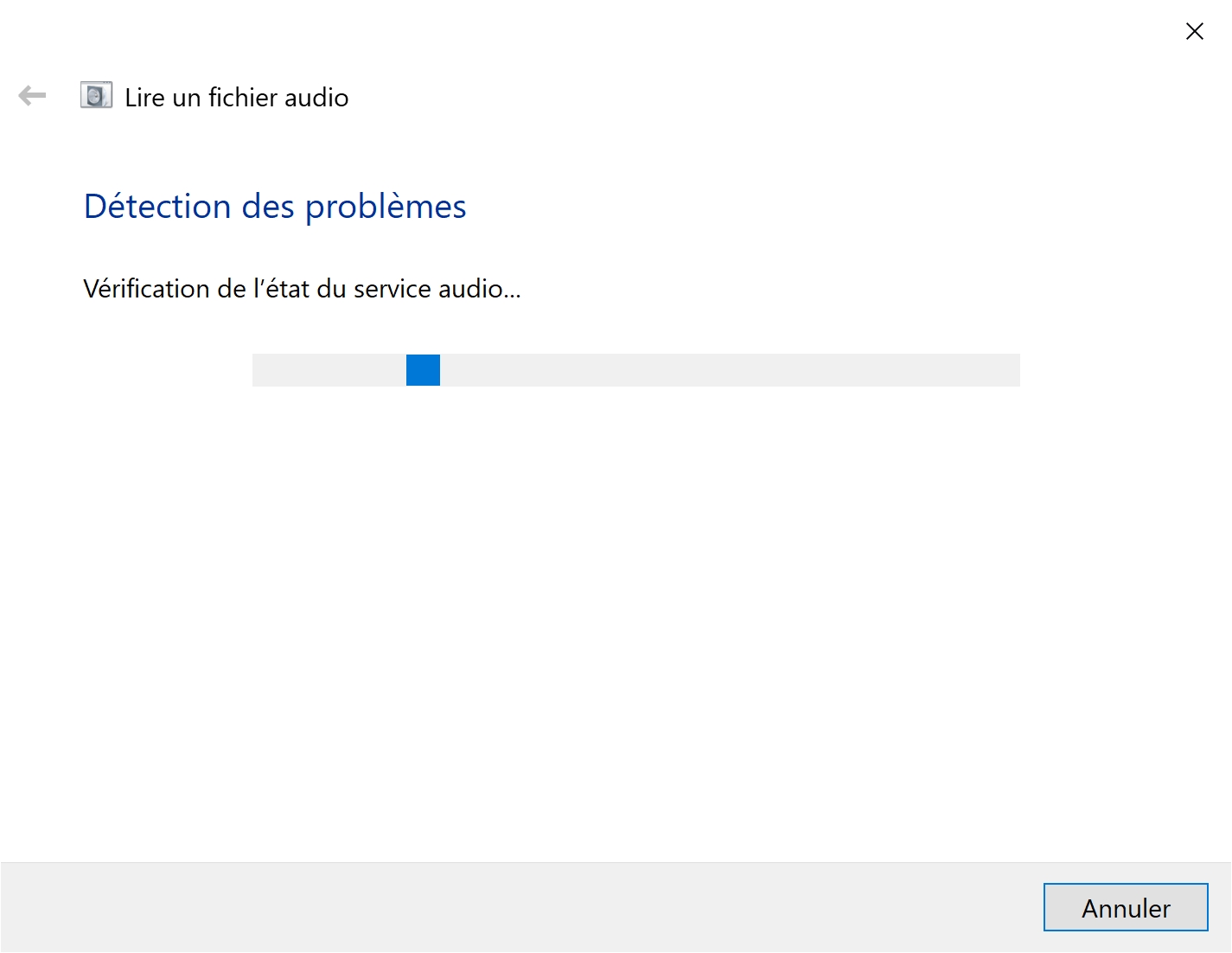Image resolution: width=1232 pixels, height=953 pixels.
Task: Click the word 'problèmes' in the blue heading
Action: tap(386, 208)
